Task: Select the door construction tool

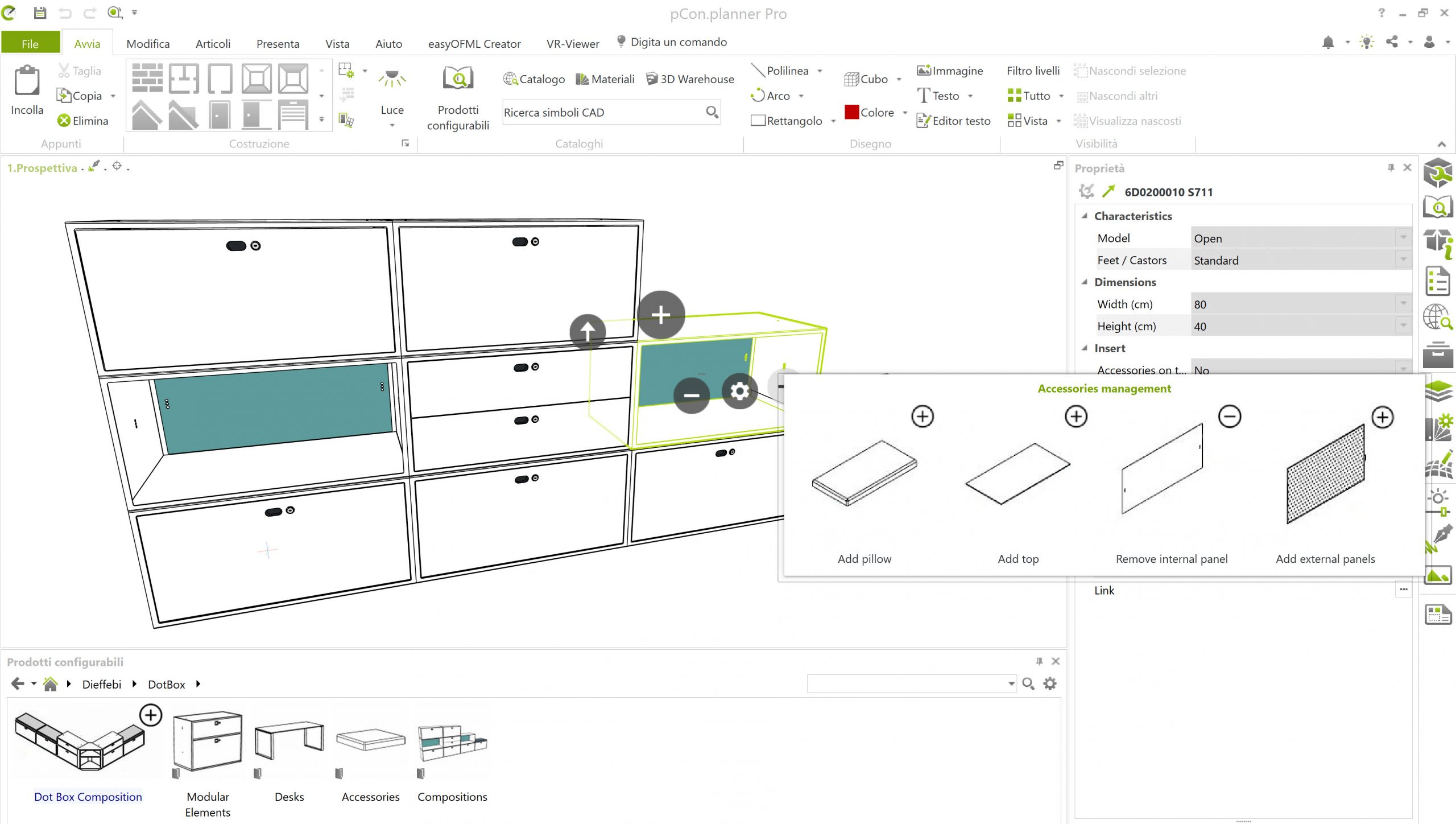Action: pyautogui.click(x=220, y=114)
